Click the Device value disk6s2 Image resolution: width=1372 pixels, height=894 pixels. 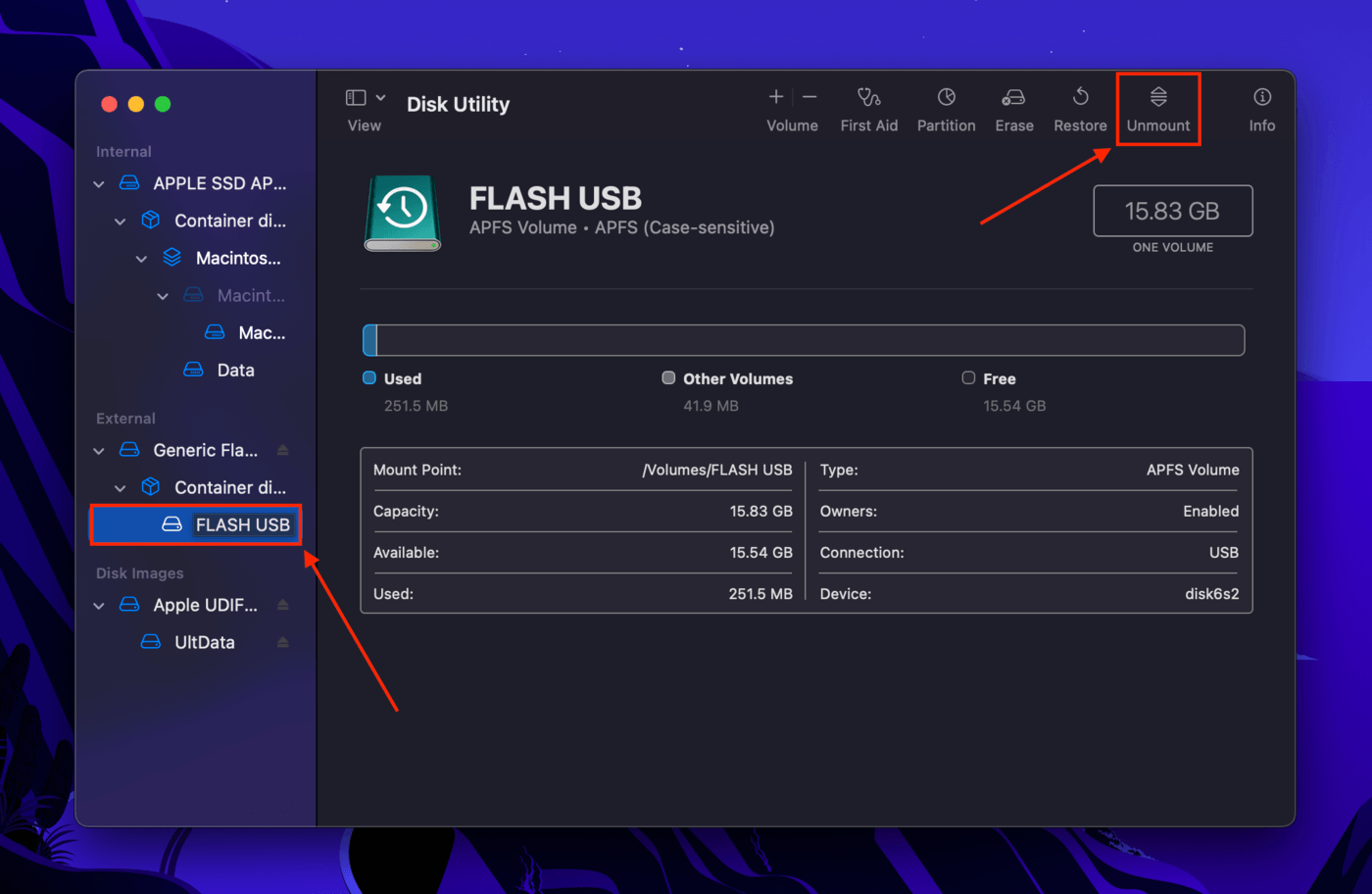click(1212, 593)
